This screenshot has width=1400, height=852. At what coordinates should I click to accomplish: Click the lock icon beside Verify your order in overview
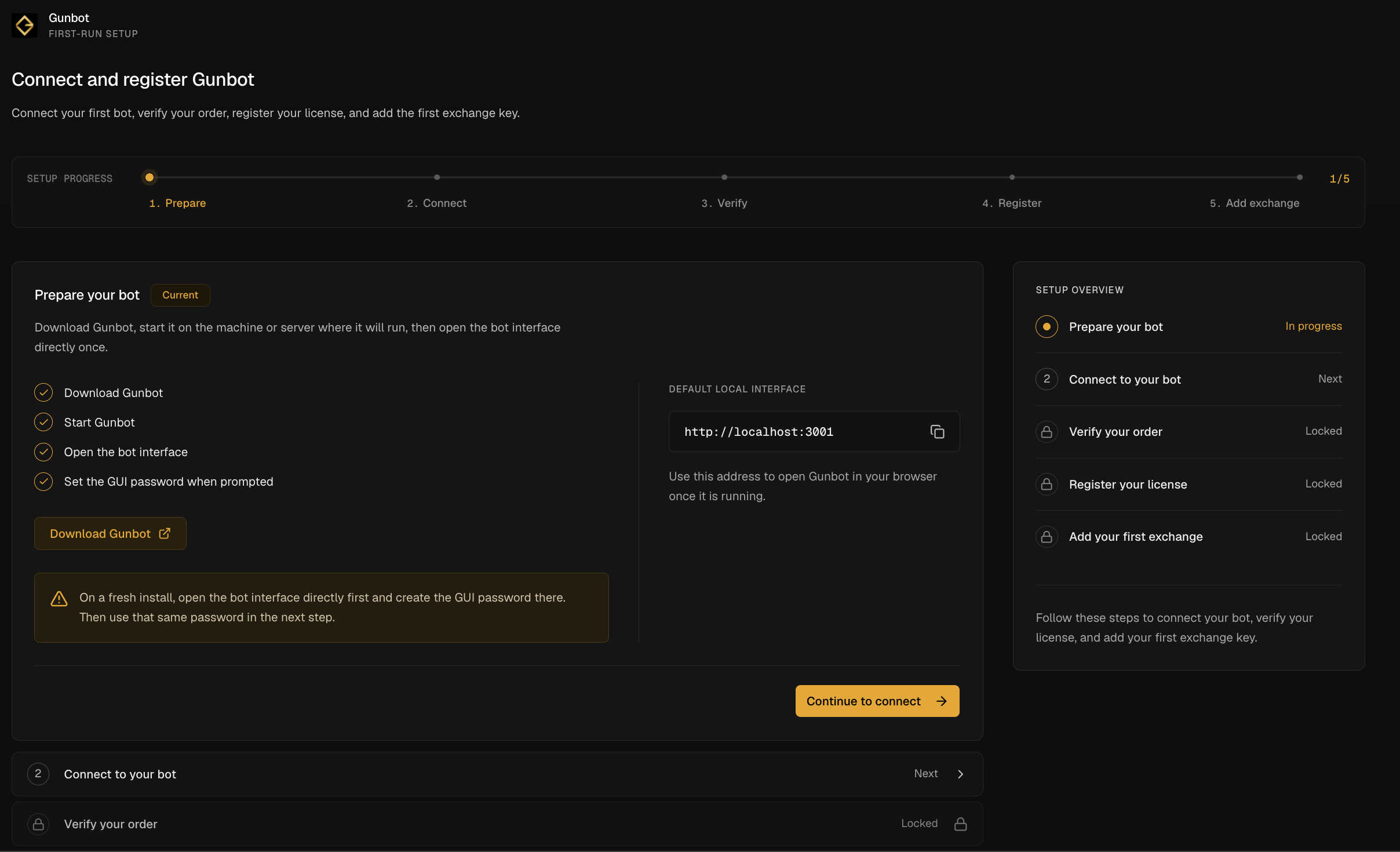click(1047, 432)
